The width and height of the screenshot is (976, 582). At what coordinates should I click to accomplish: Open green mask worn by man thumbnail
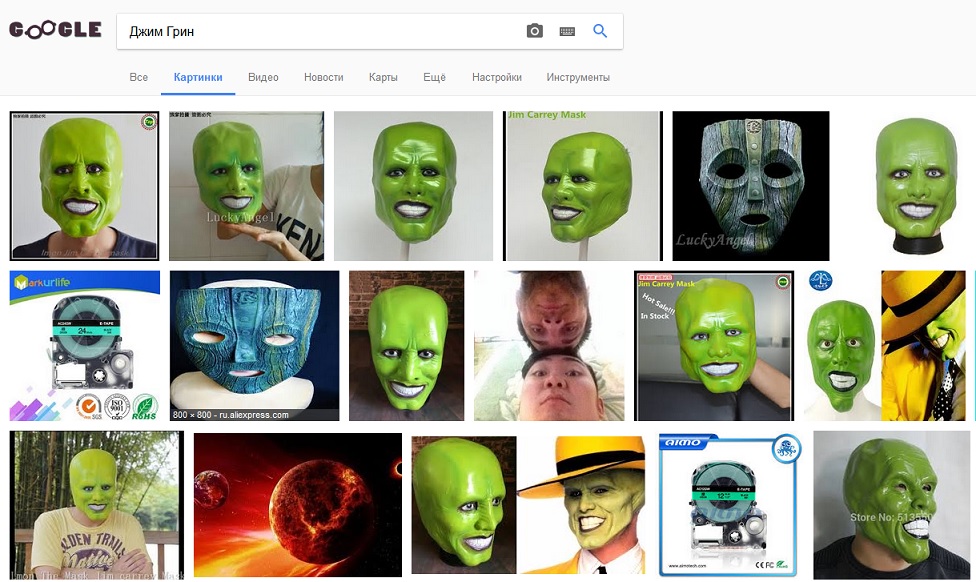pos(85,185)
